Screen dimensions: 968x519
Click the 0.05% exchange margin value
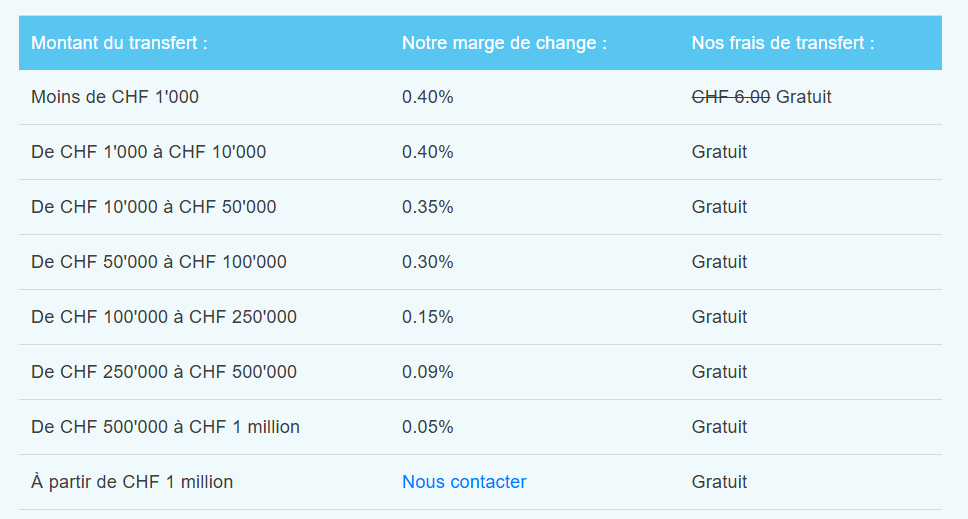(x=428, y=427)
